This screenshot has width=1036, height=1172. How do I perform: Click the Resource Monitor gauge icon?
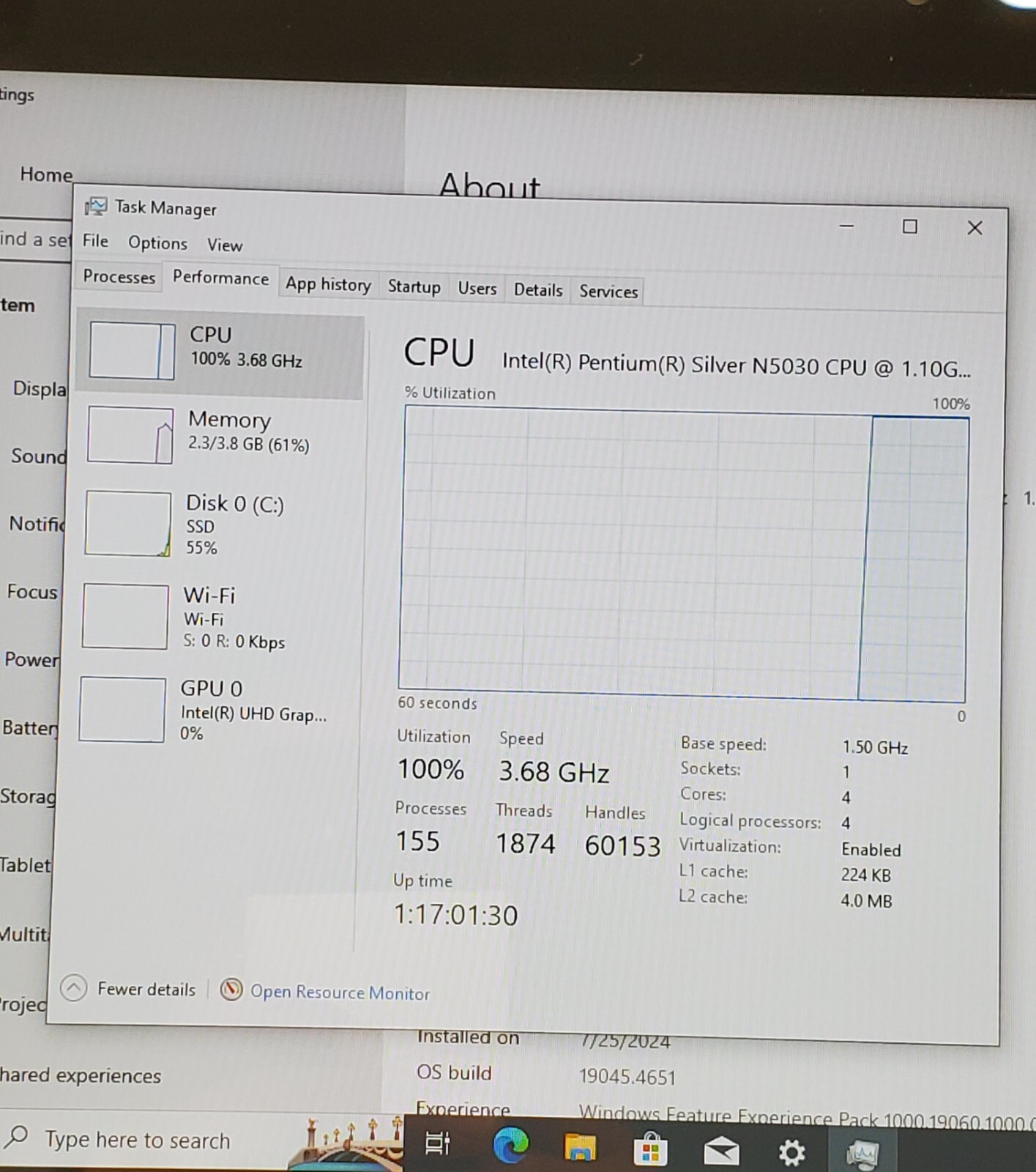pos(231,990)
